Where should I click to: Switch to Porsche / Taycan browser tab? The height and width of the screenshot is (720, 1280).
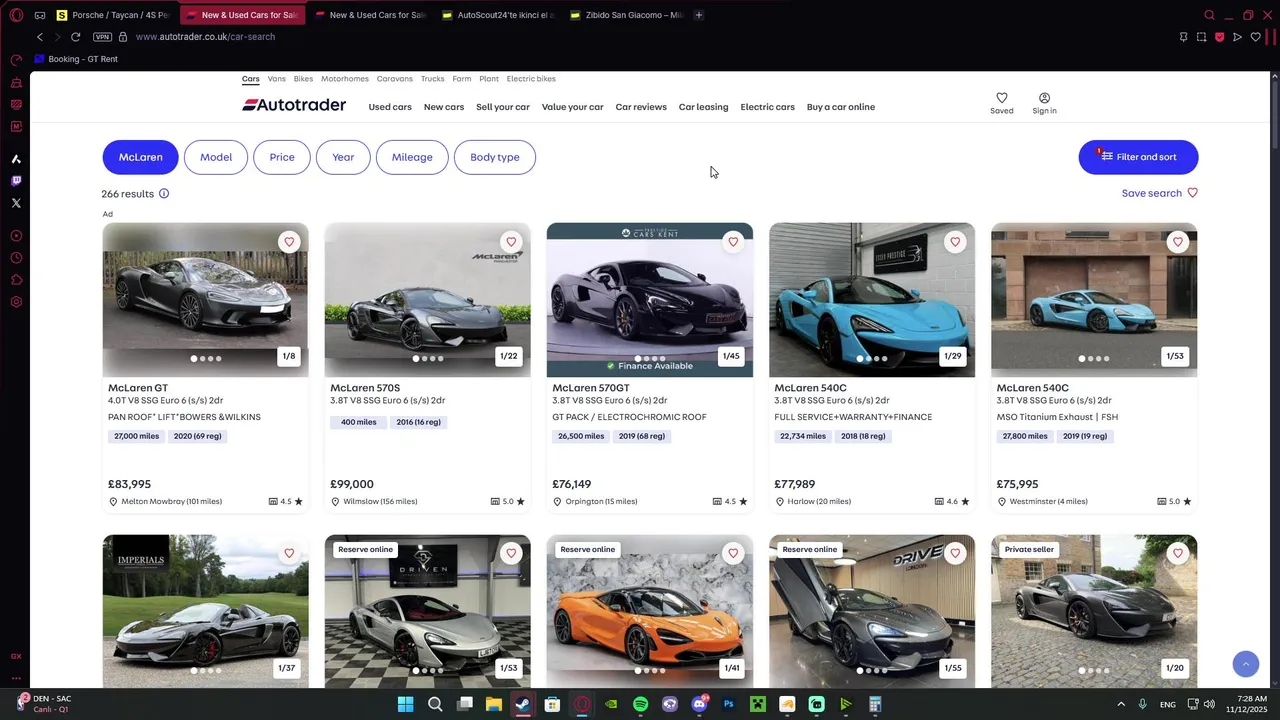(x=112, y=15)
